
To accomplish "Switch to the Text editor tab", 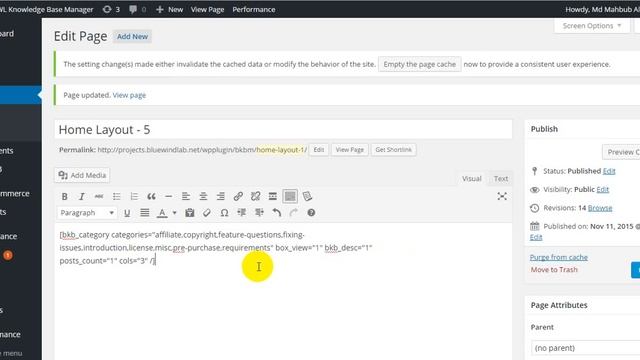I will tap(500, 178).
